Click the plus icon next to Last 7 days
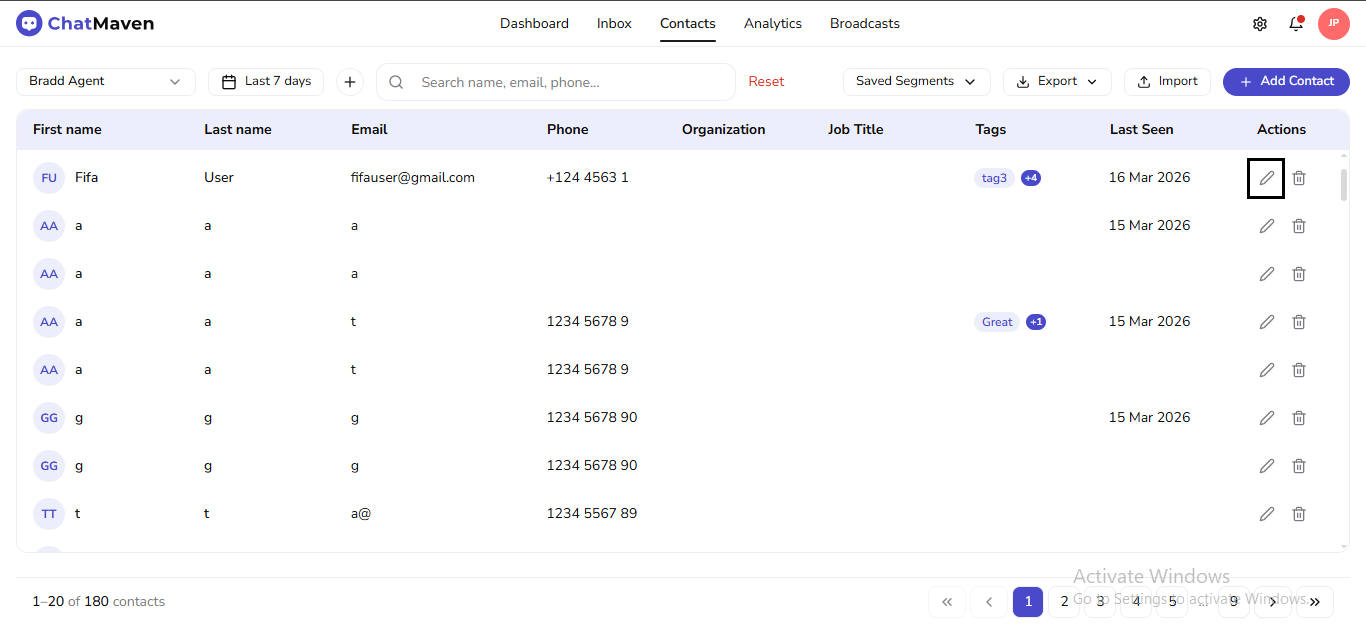This screenshot has width=1366, height=641. (348, 81)
